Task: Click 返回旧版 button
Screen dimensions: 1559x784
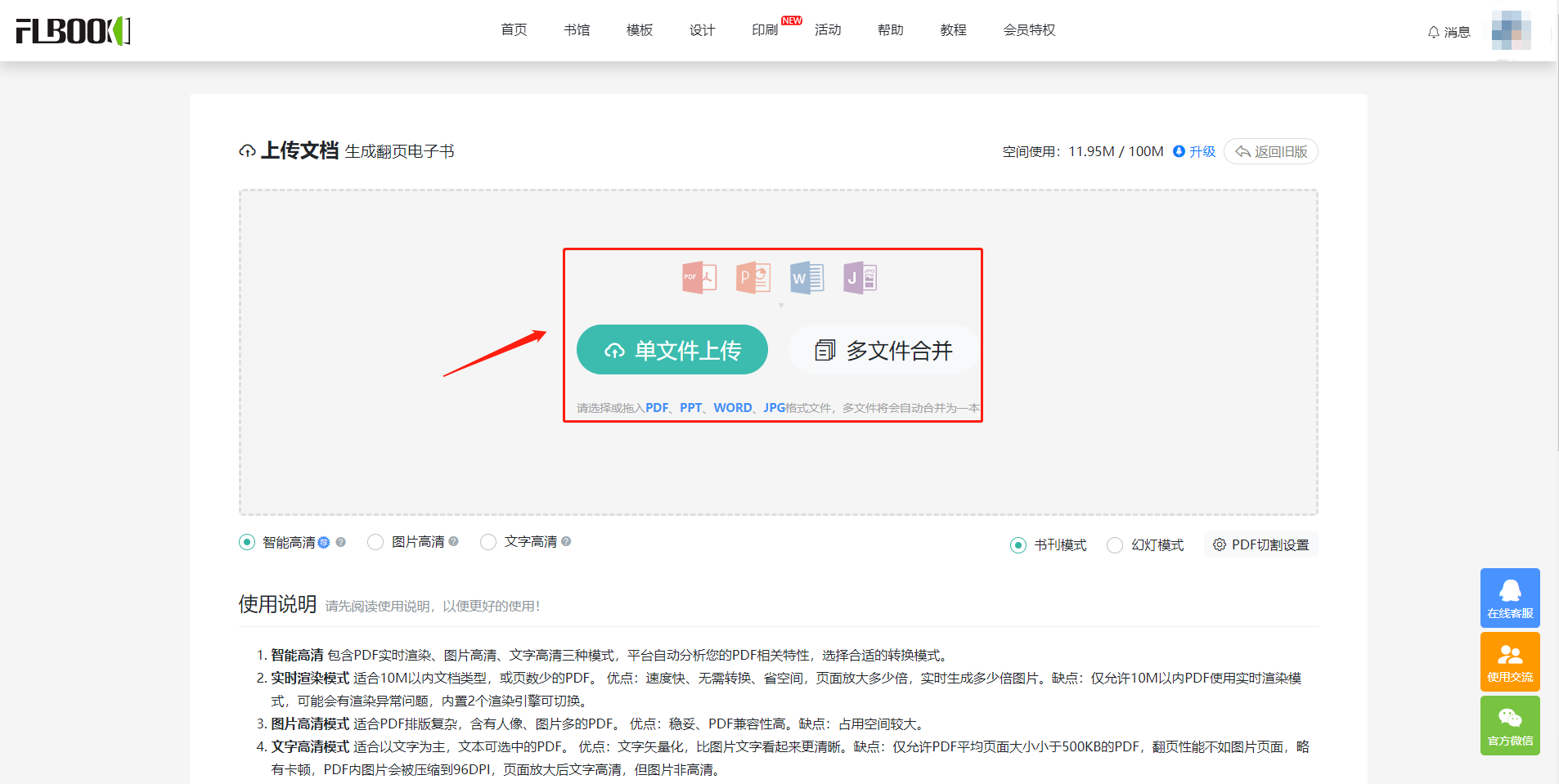Action: point(1270,151)
